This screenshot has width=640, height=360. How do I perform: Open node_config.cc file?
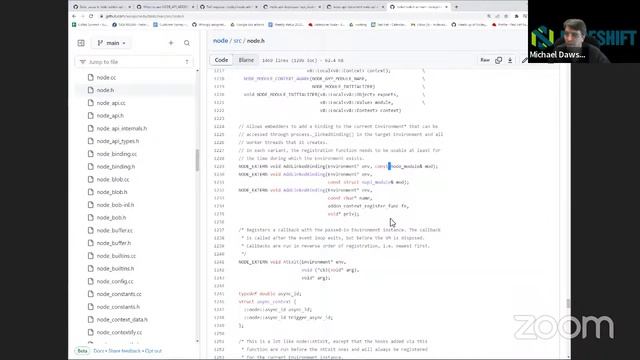pyautogui.click(x=115, y=281)
